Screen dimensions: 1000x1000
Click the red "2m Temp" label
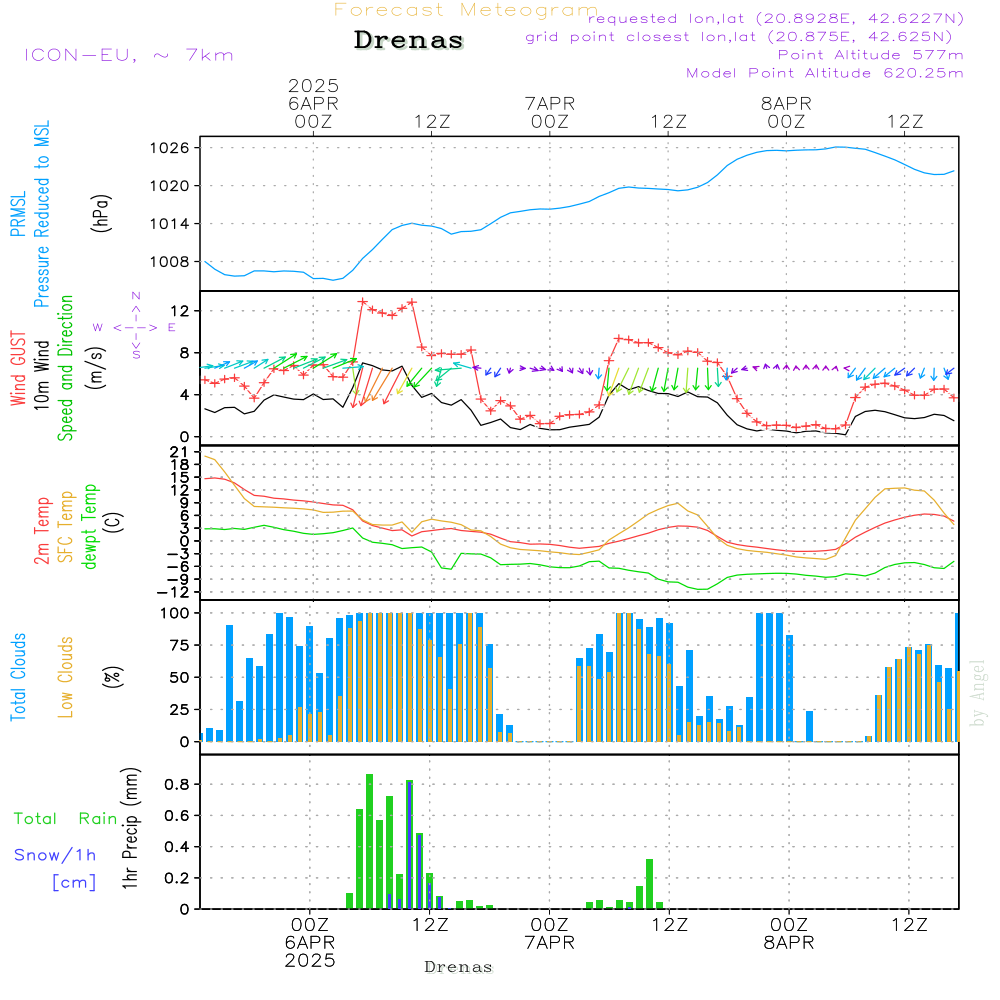pyautogui.click(x=41, y=531)
